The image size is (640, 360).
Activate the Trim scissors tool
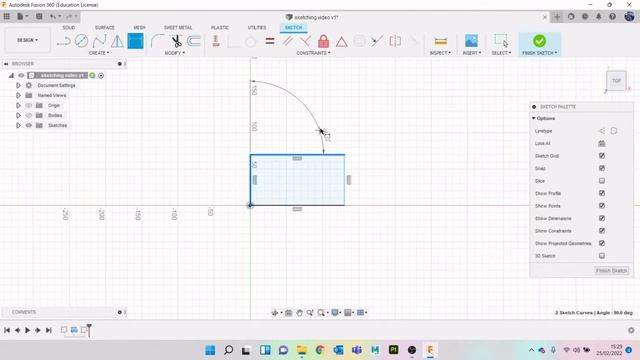[176, 41]
